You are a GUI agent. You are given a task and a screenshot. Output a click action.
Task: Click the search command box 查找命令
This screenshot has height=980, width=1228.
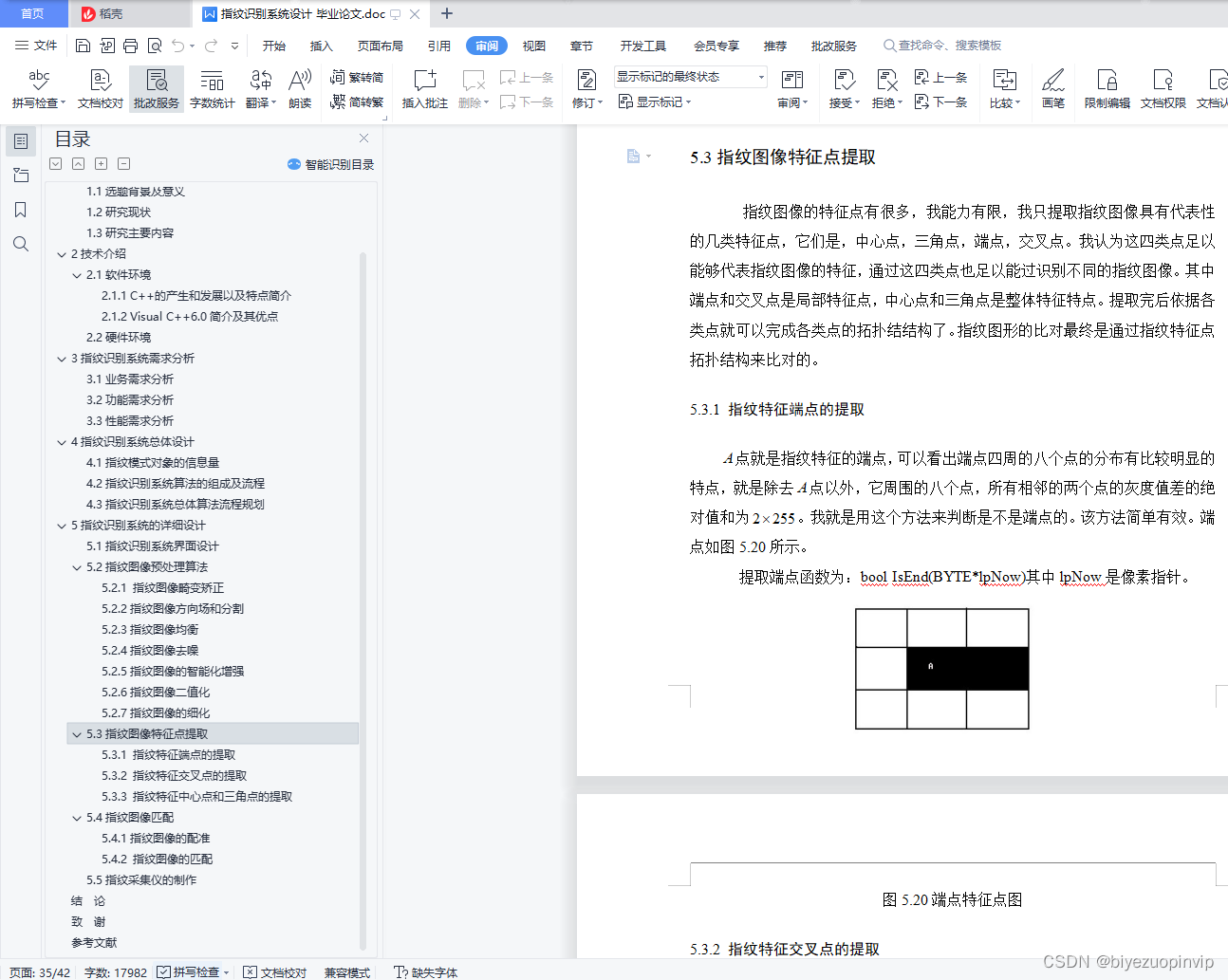942,46
